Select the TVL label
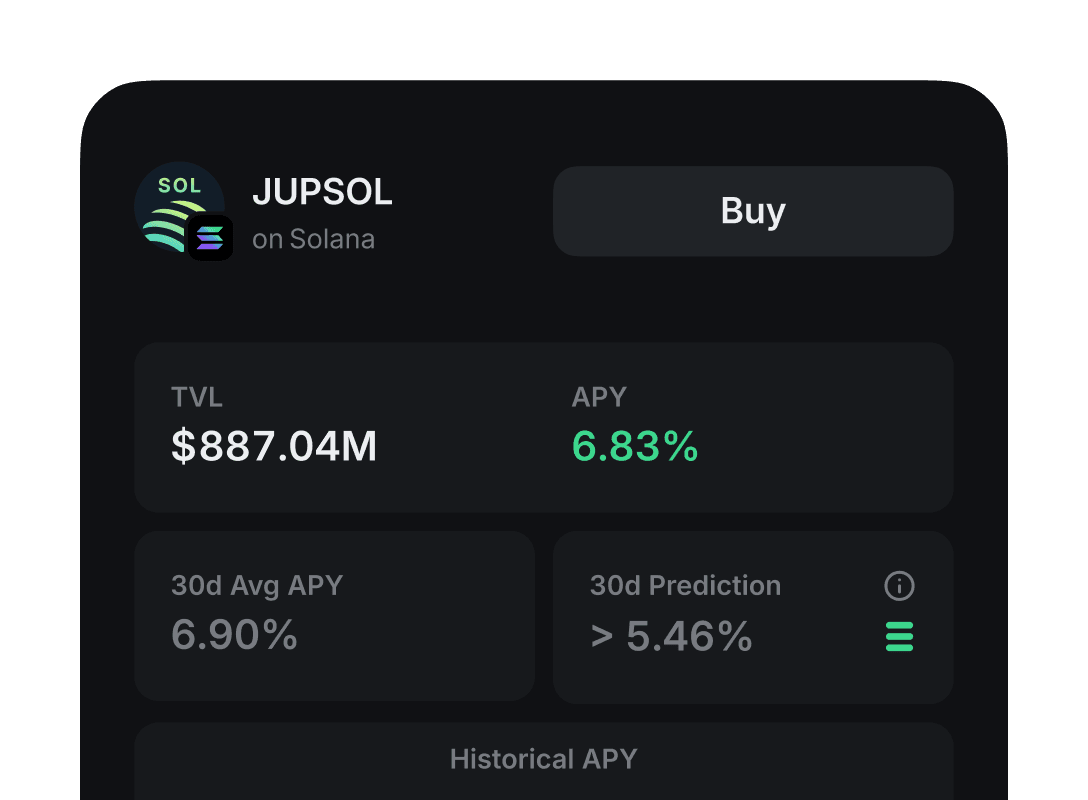This screenshot has width=1088, height=800. tap(197, 397)
